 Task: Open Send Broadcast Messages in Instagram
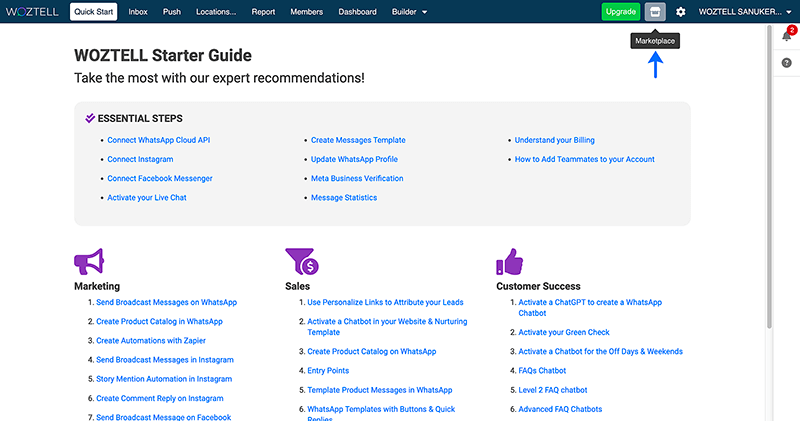point(165,360)
